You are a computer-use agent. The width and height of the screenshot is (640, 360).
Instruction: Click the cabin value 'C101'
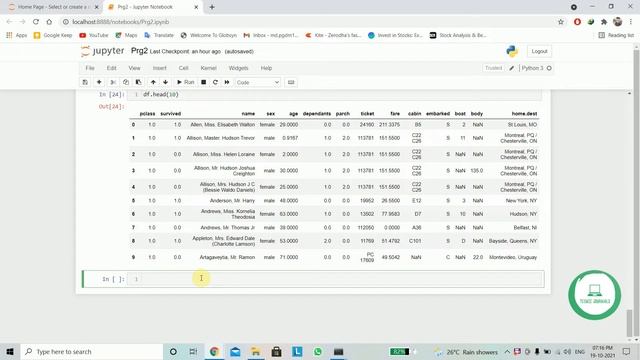coord(415,241)
